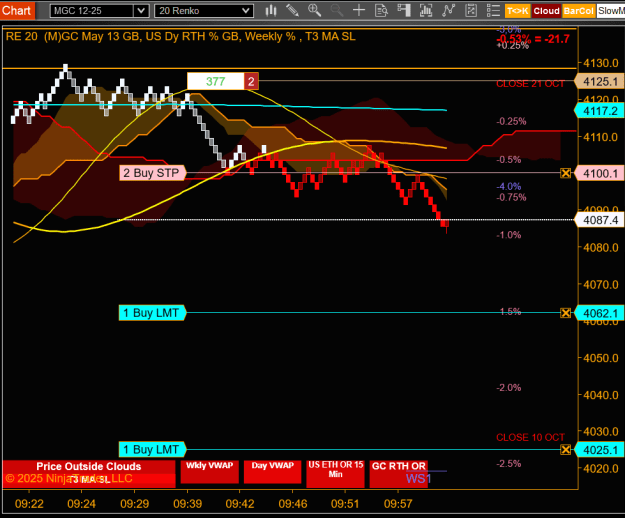The image size is (625, 518).
Task: Click the GC RTH OR indicator box
Action: (x=399, y=474)
